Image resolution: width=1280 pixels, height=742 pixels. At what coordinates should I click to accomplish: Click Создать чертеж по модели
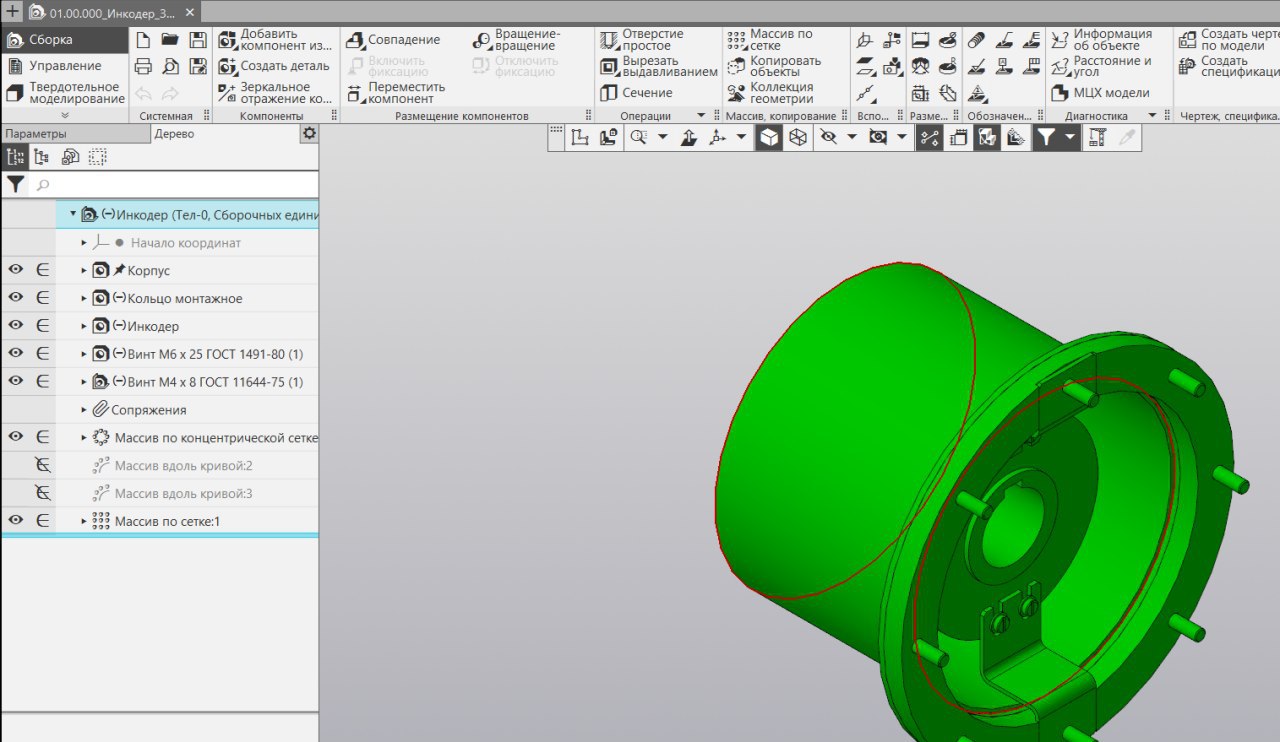click(x=1229, y=40)
